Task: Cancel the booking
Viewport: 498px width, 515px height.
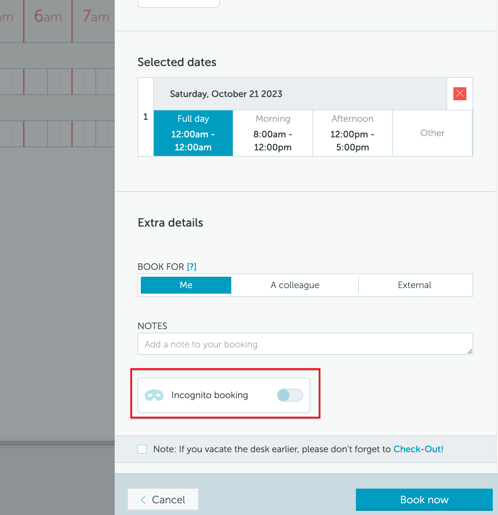Action: tap(163, 500)
